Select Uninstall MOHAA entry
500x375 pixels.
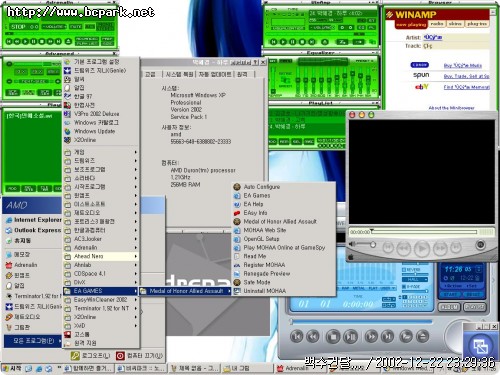(x=284, y=291)
